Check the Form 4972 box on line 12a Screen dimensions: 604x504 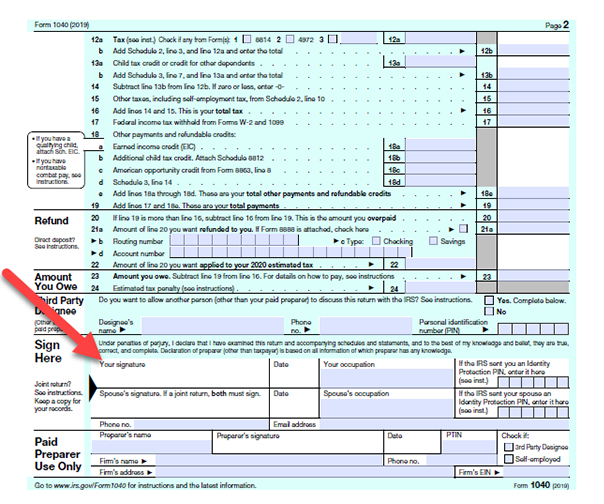(290, 39)
